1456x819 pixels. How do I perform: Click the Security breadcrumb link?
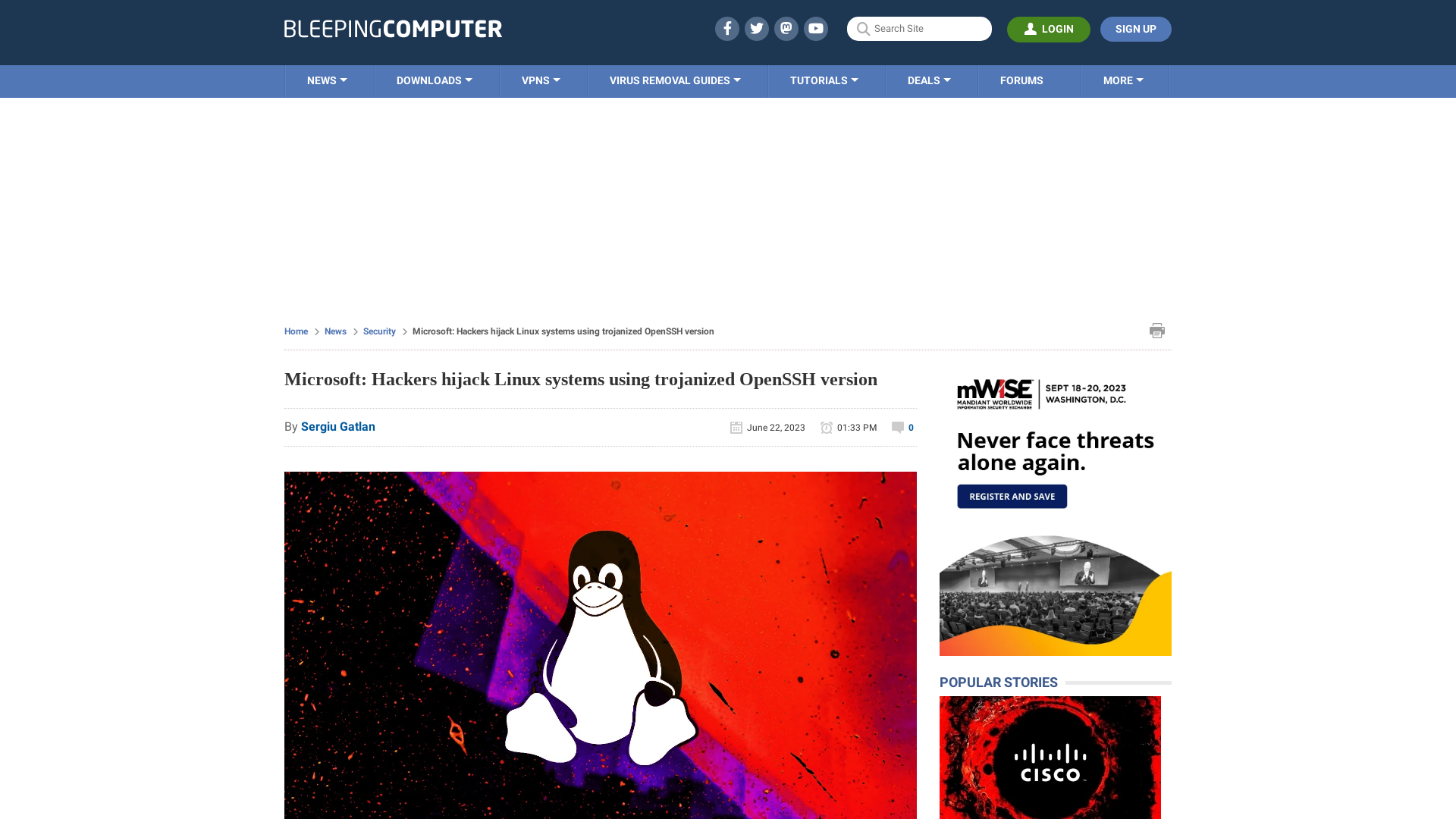(379, 331)
